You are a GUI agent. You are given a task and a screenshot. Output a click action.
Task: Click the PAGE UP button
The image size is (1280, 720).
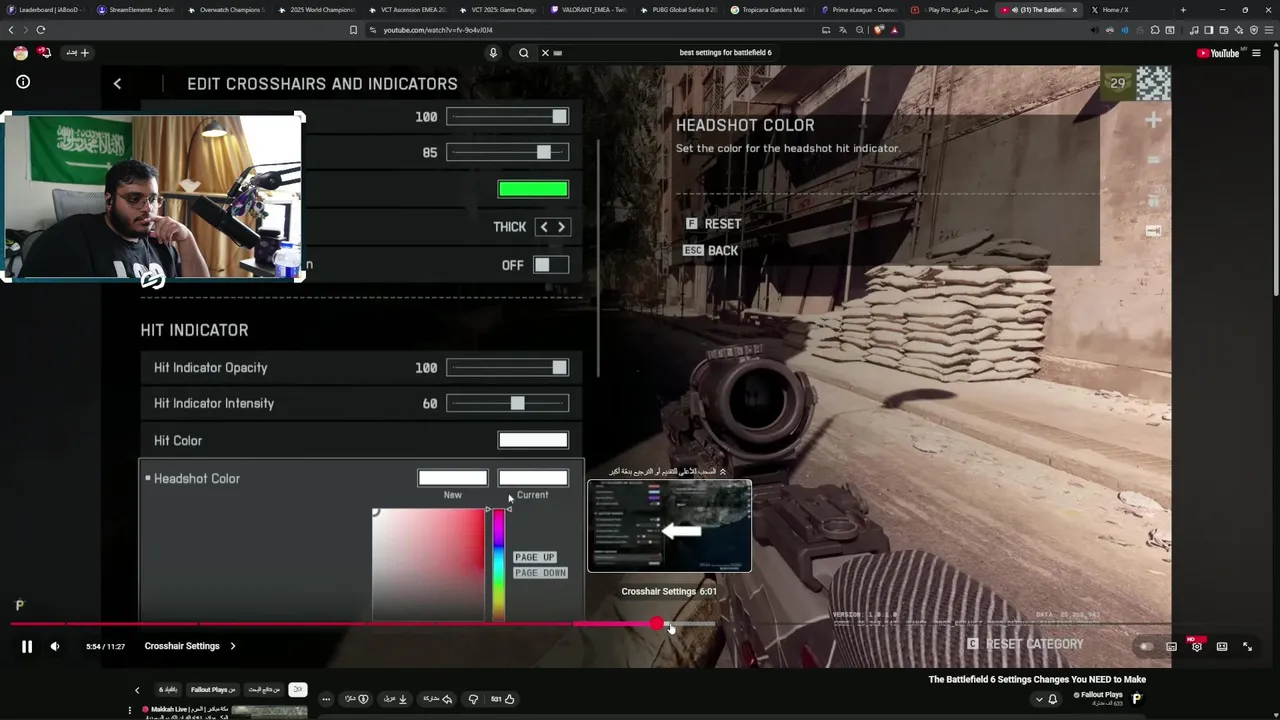(534, 557)
